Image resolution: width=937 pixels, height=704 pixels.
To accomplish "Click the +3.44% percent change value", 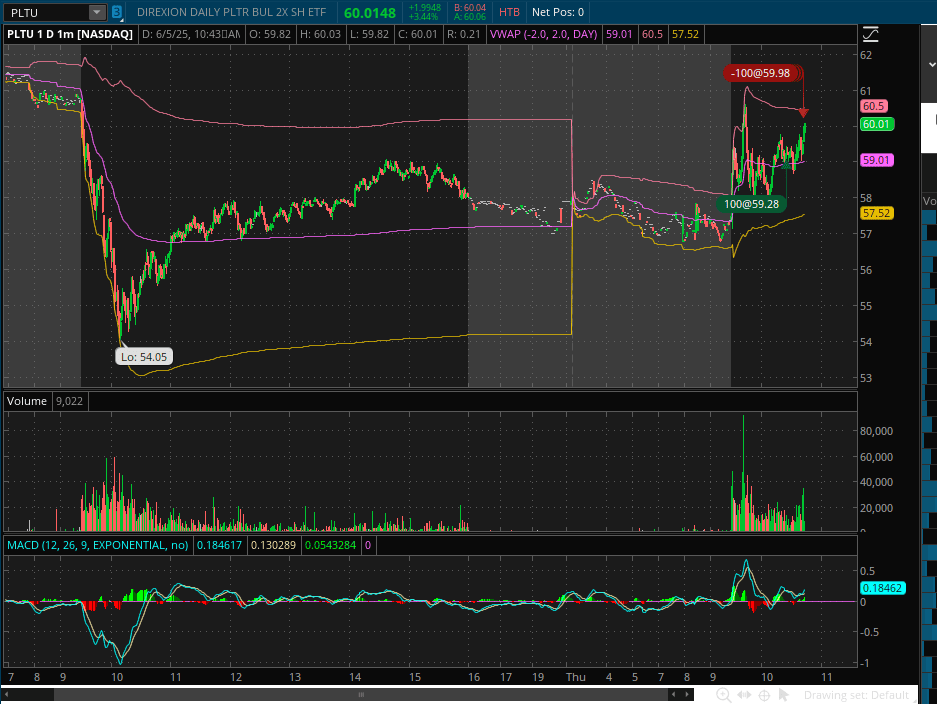I will click(x=422, y=17).
